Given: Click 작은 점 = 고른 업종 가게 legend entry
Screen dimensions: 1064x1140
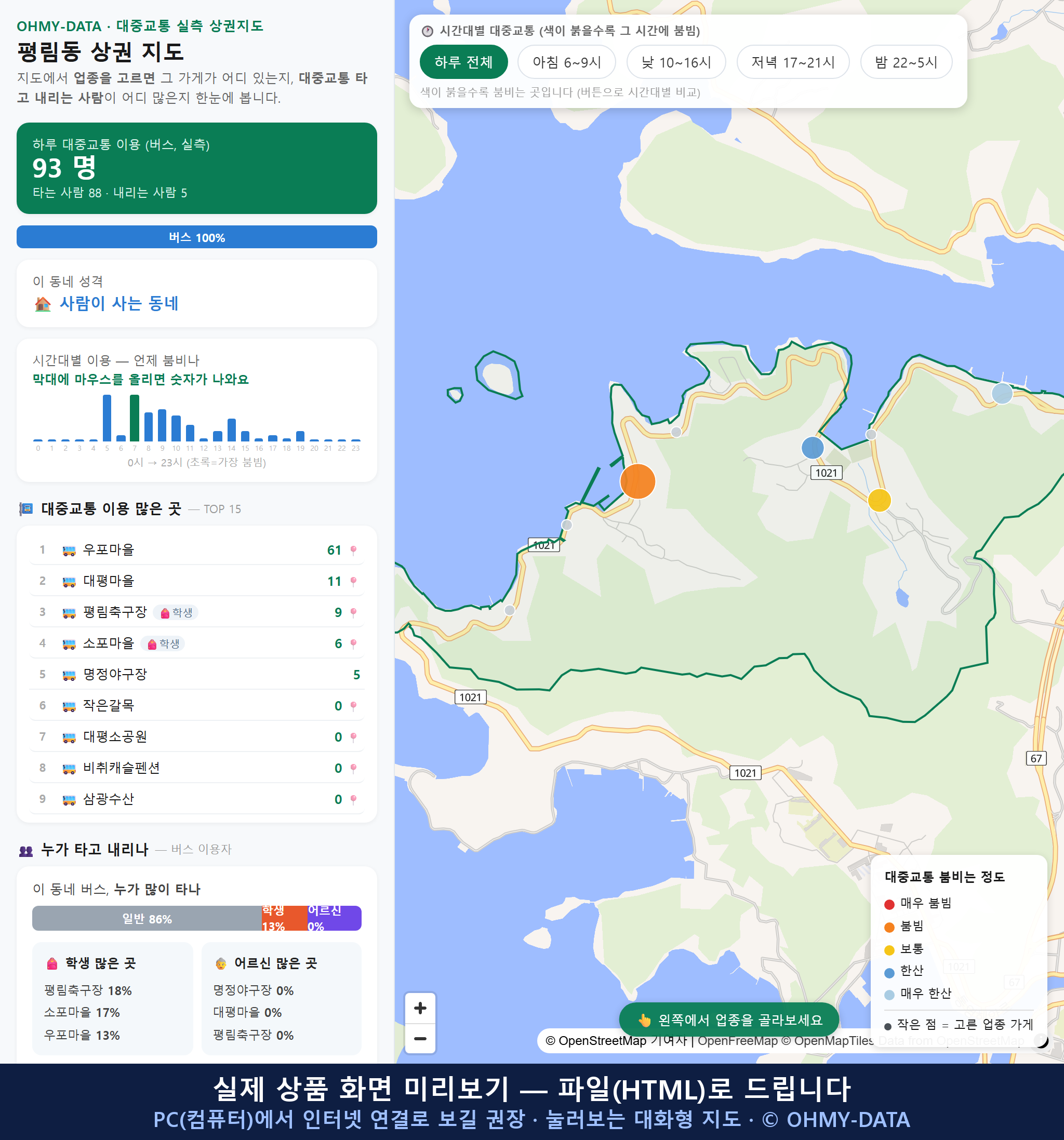Looking at the screenshot, I should point(959,1024).
